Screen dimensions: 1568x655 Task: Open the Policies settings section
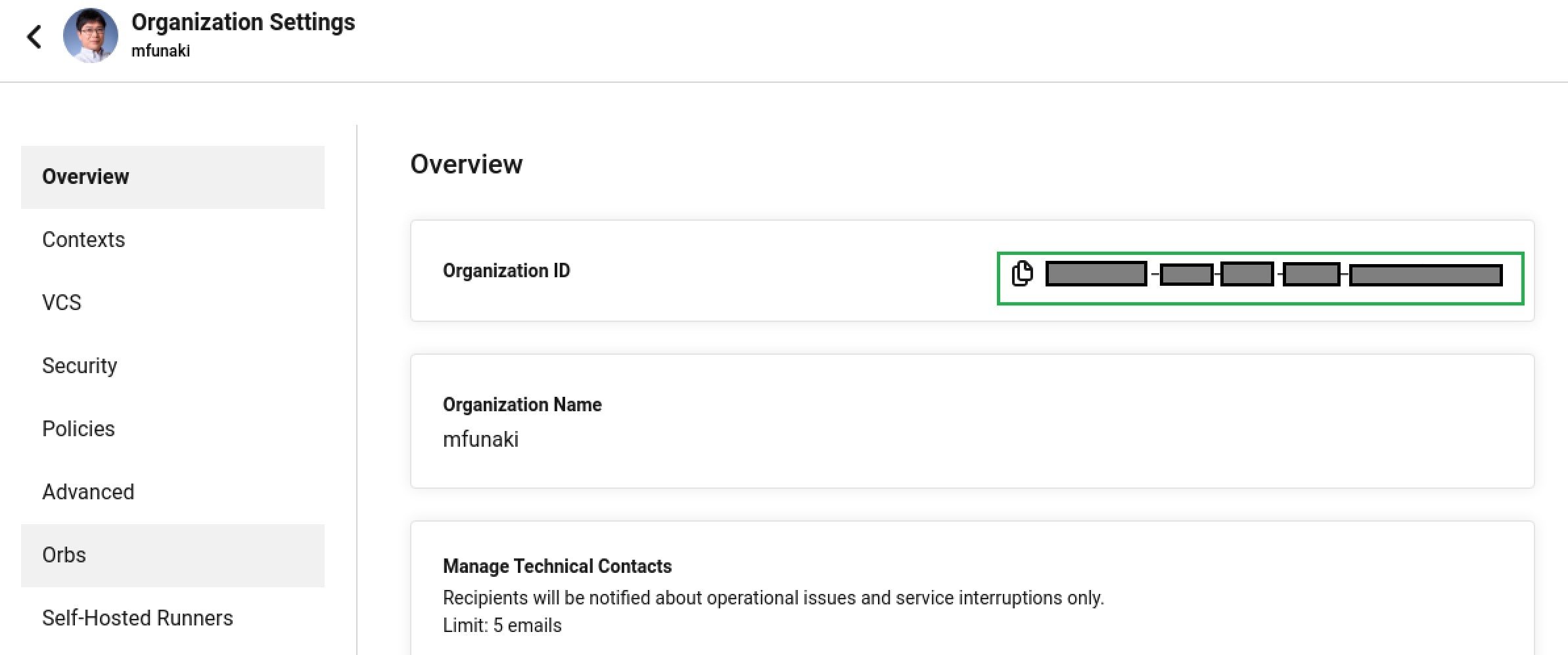(x=173, y=429)
